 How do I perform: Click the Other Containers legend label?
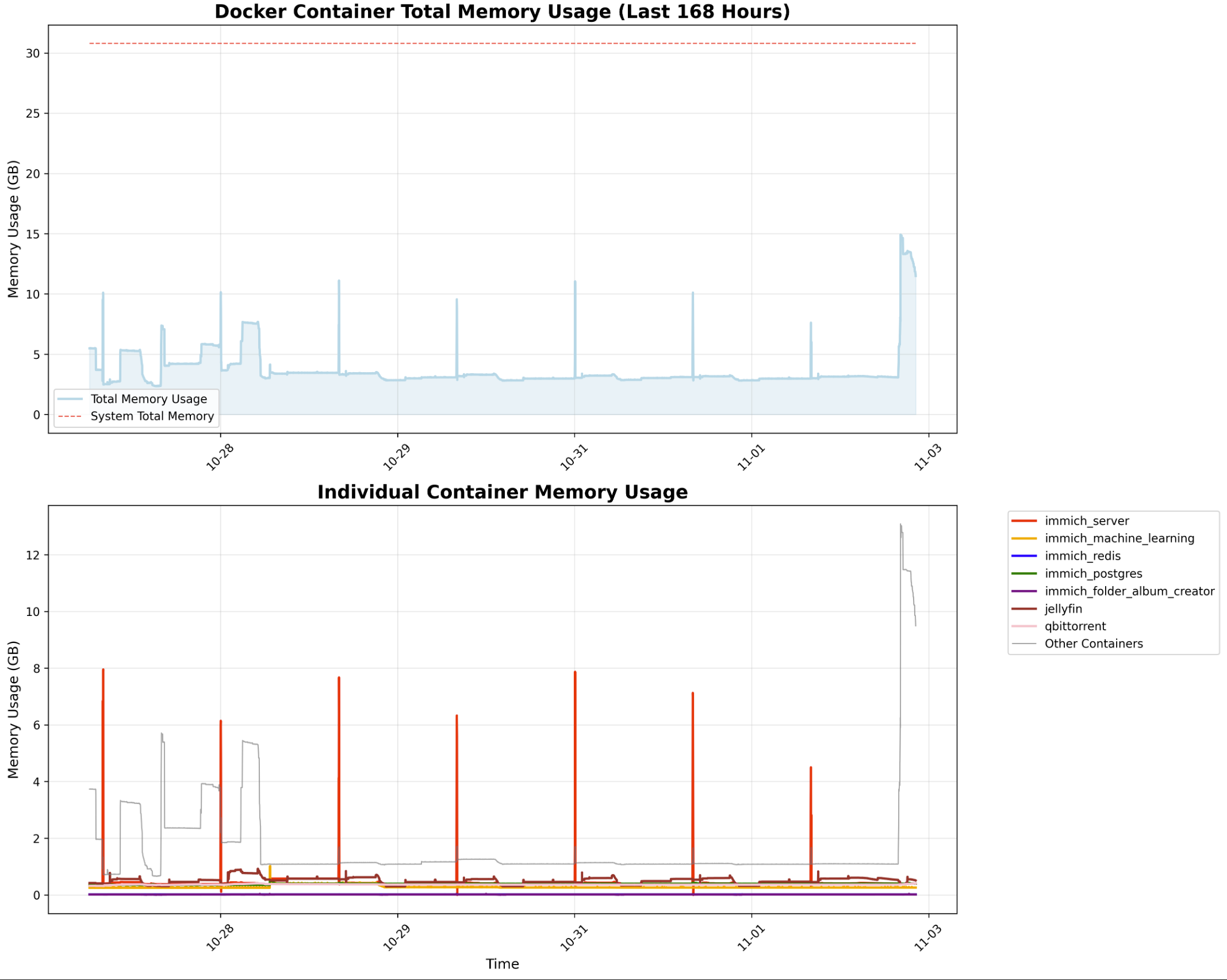pyautogui.click(x=1093, y=644)
